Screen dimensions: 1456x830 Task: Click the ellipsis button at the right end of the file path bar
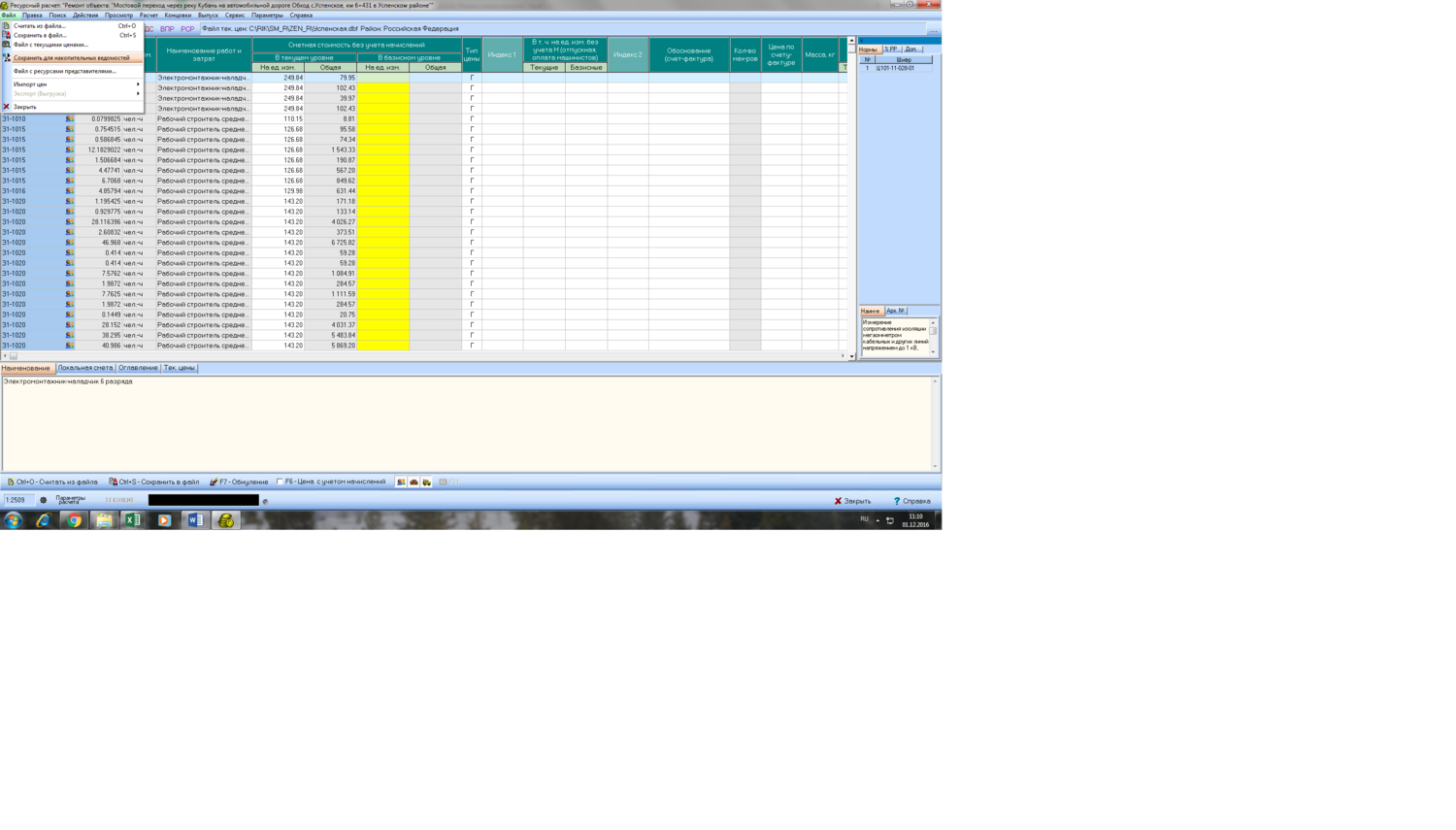tap(934, 29)
